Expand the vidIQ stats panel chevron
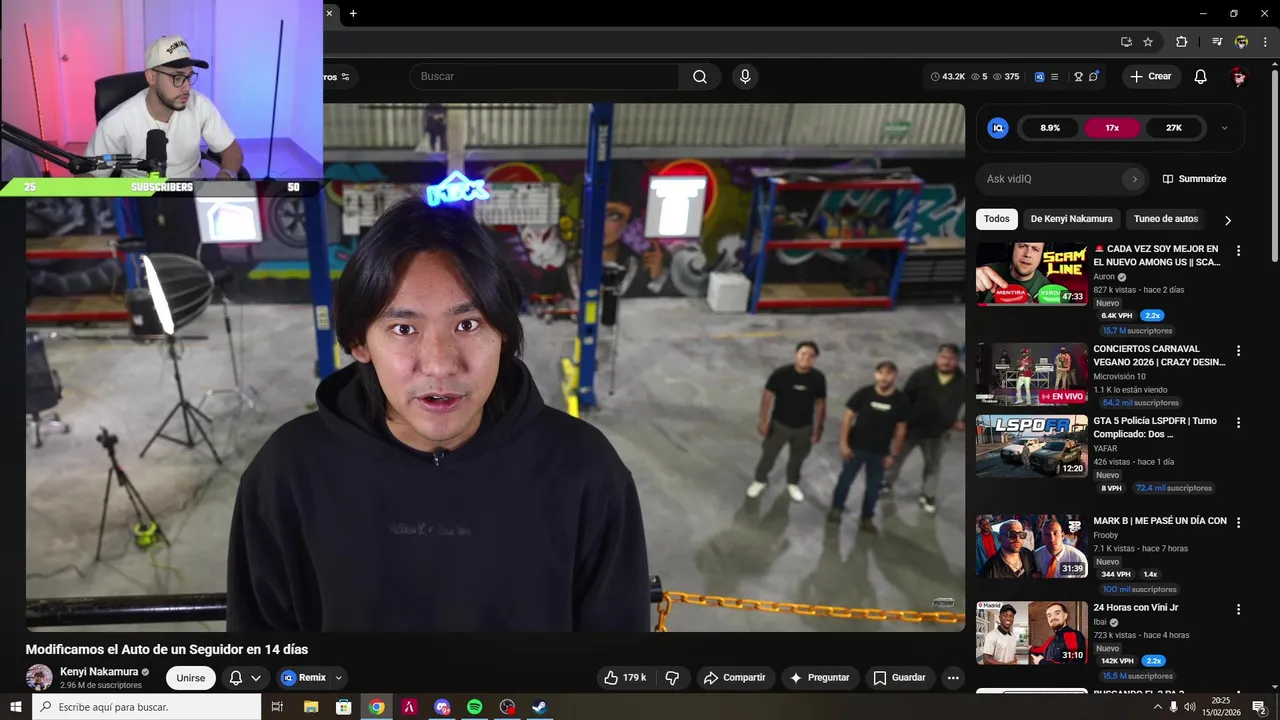This screenshot has height=720, width=1280. [x=1224, y=128]
